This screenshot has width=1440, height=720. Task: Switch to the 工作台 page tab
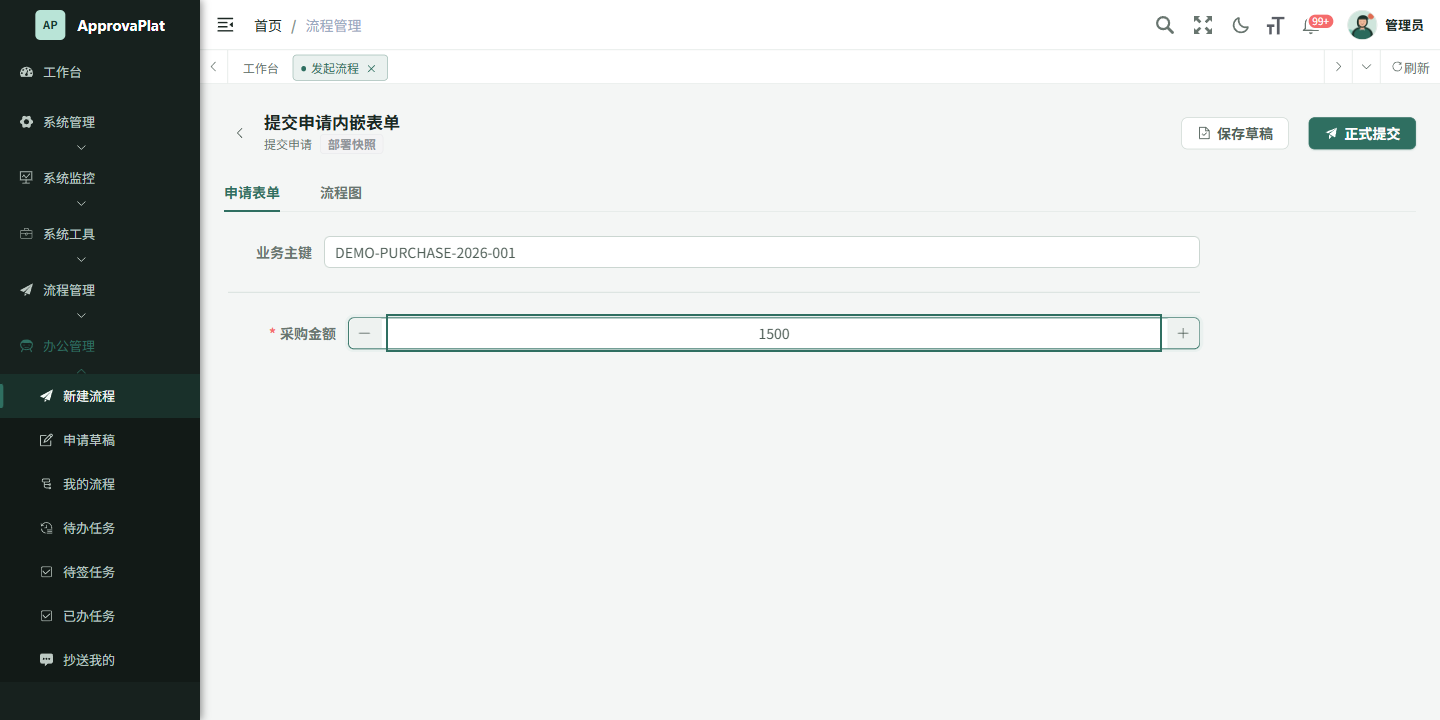tap(261, 68)
